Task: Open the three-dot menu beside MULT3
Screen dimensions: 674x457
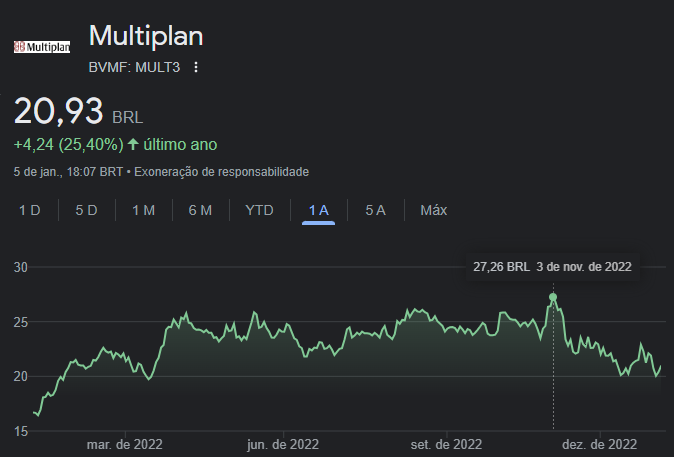Action: pos(196,67)
